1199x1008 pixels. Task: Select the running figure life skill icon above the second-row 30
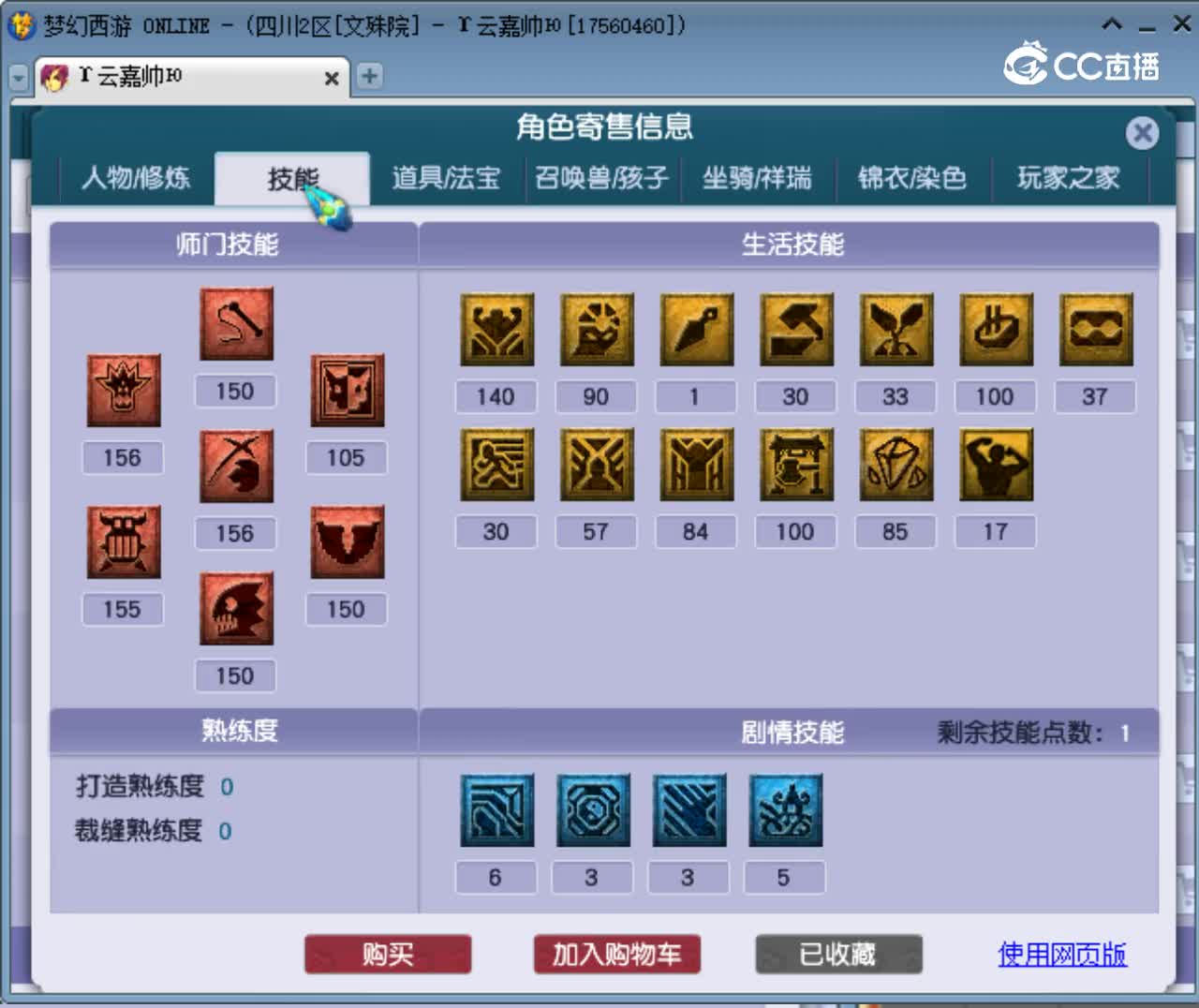[497, 465]
